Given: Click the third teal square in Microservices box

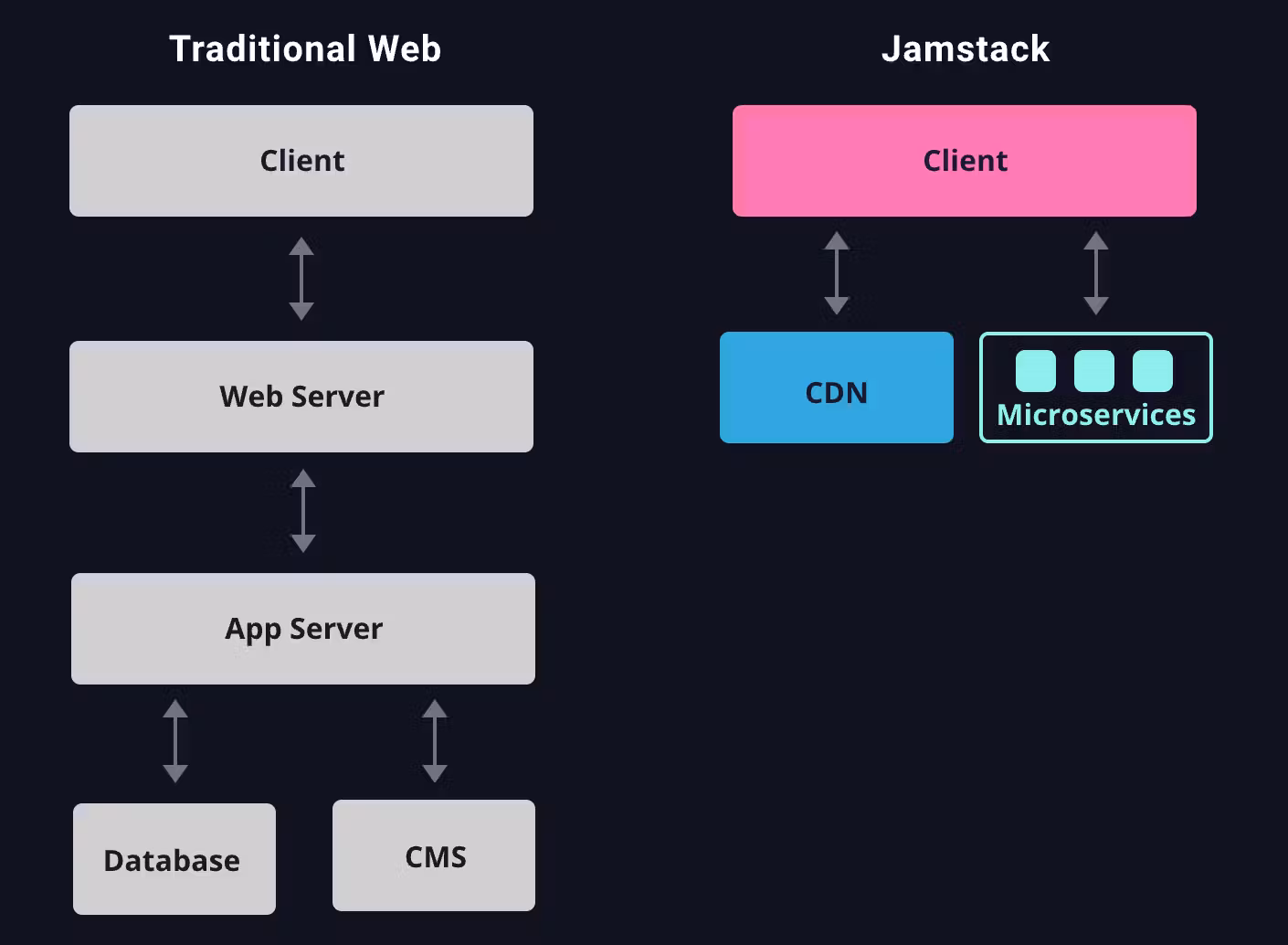Looking at the screenshot, I should point(1155,371).
